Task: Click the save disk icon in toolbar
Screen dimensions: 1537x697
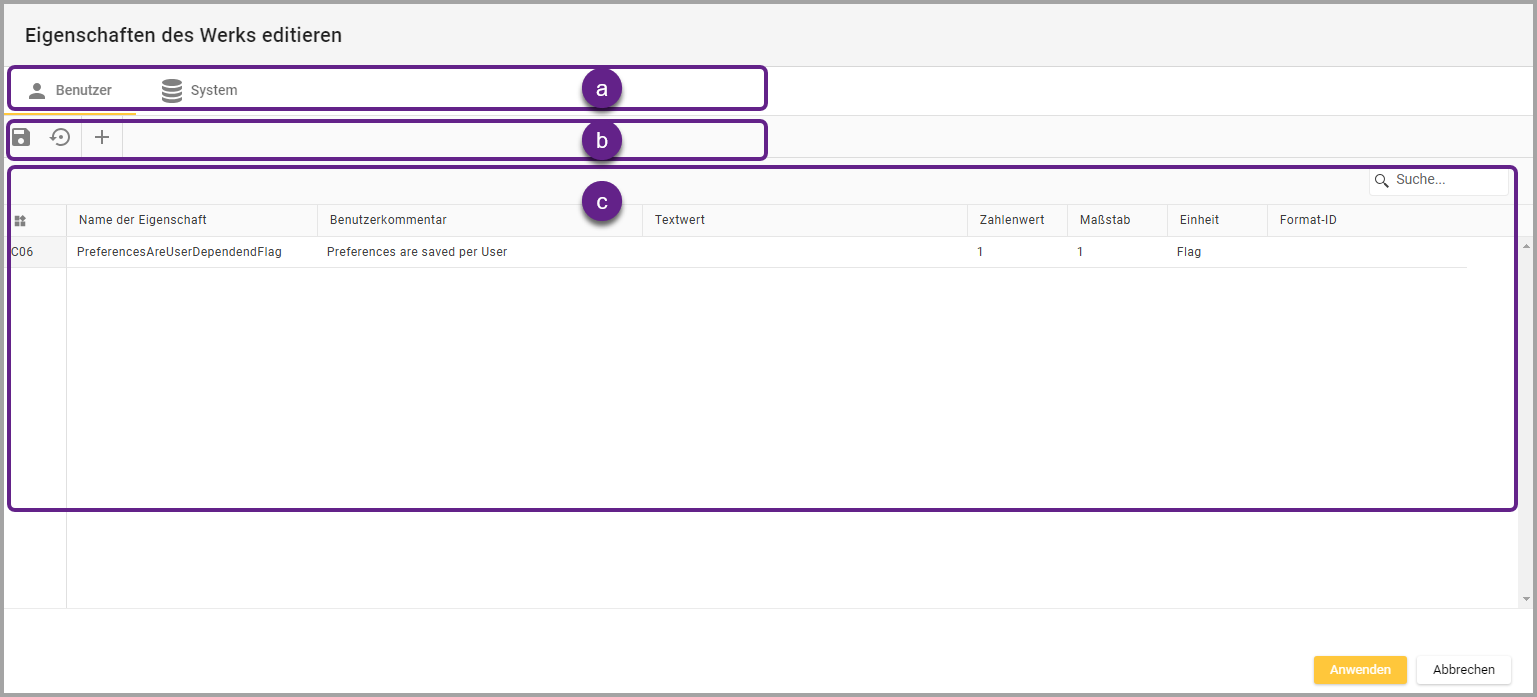Action: pos(21,137)
